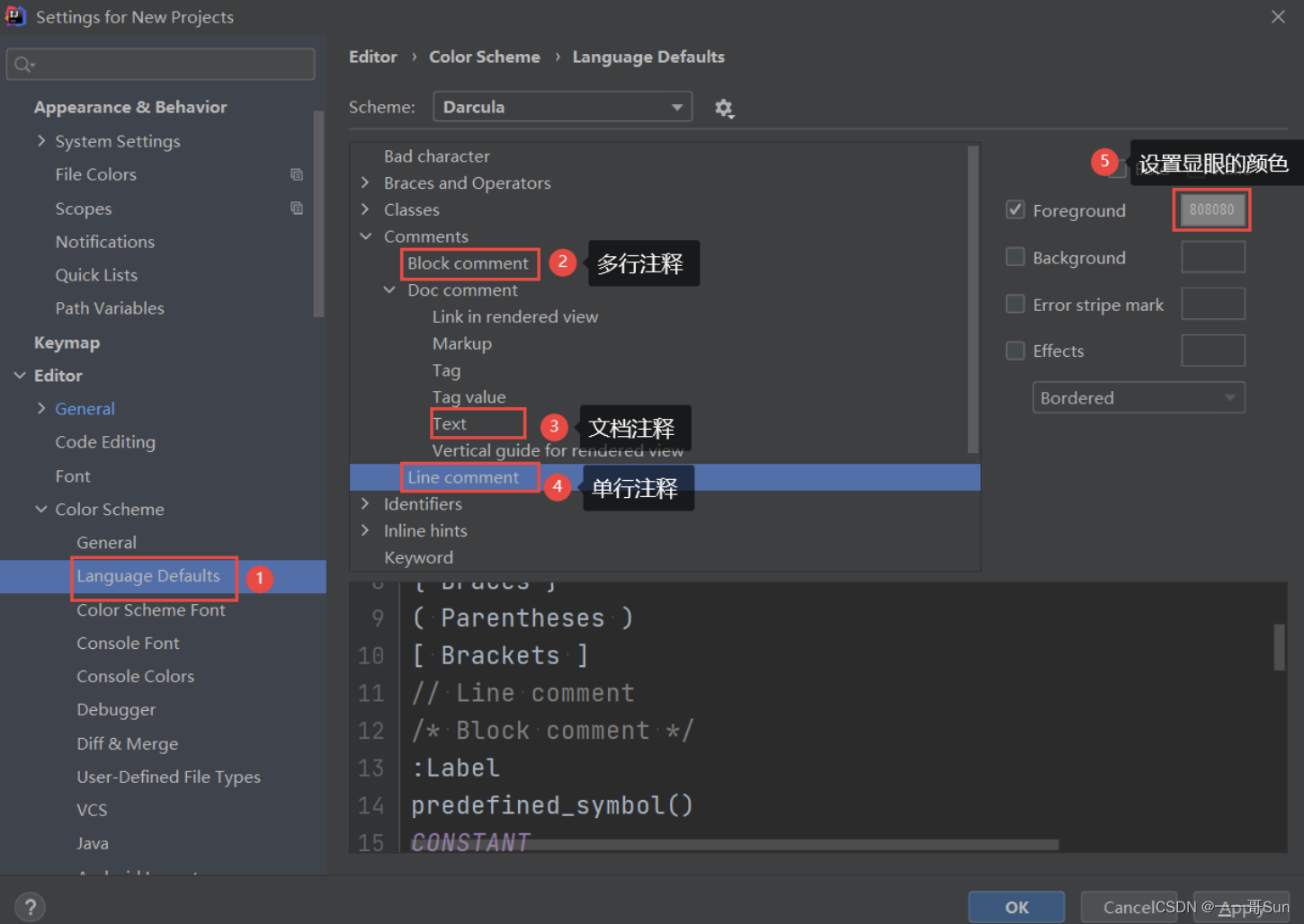This screenshot has width=1304, height=924.
Task: Collapse the Editor section
Action: click(x=20, y=375)
